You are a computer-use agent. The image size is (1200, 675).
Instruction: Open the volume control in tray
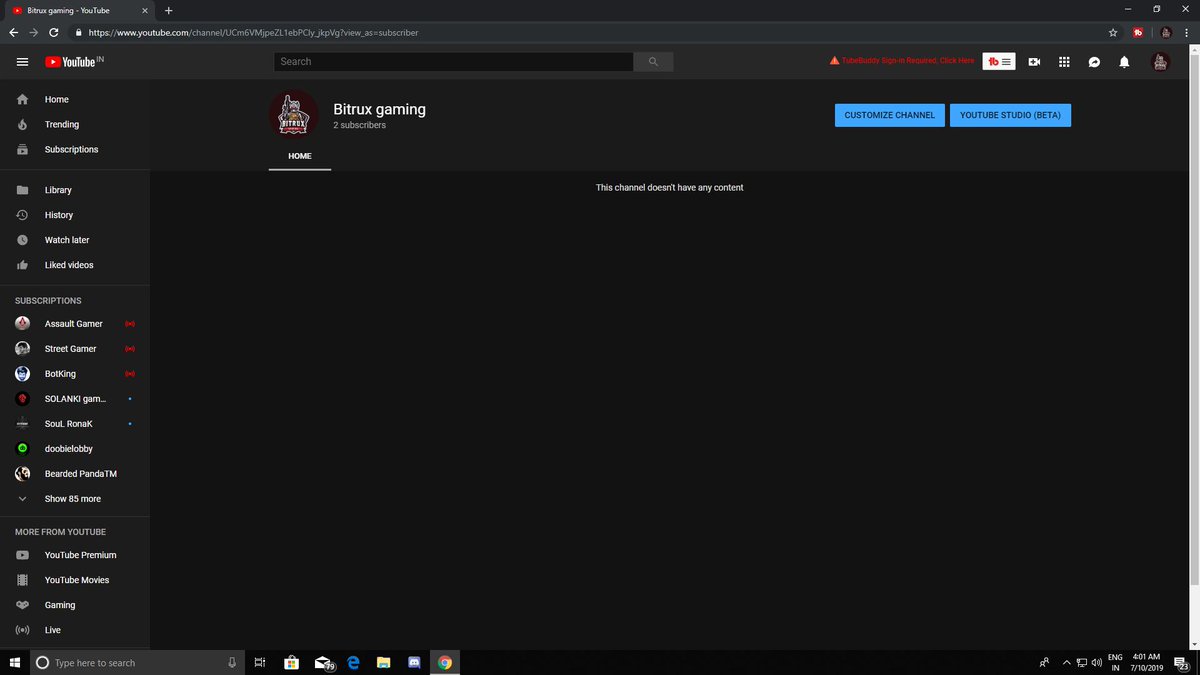click(1097, 662)
